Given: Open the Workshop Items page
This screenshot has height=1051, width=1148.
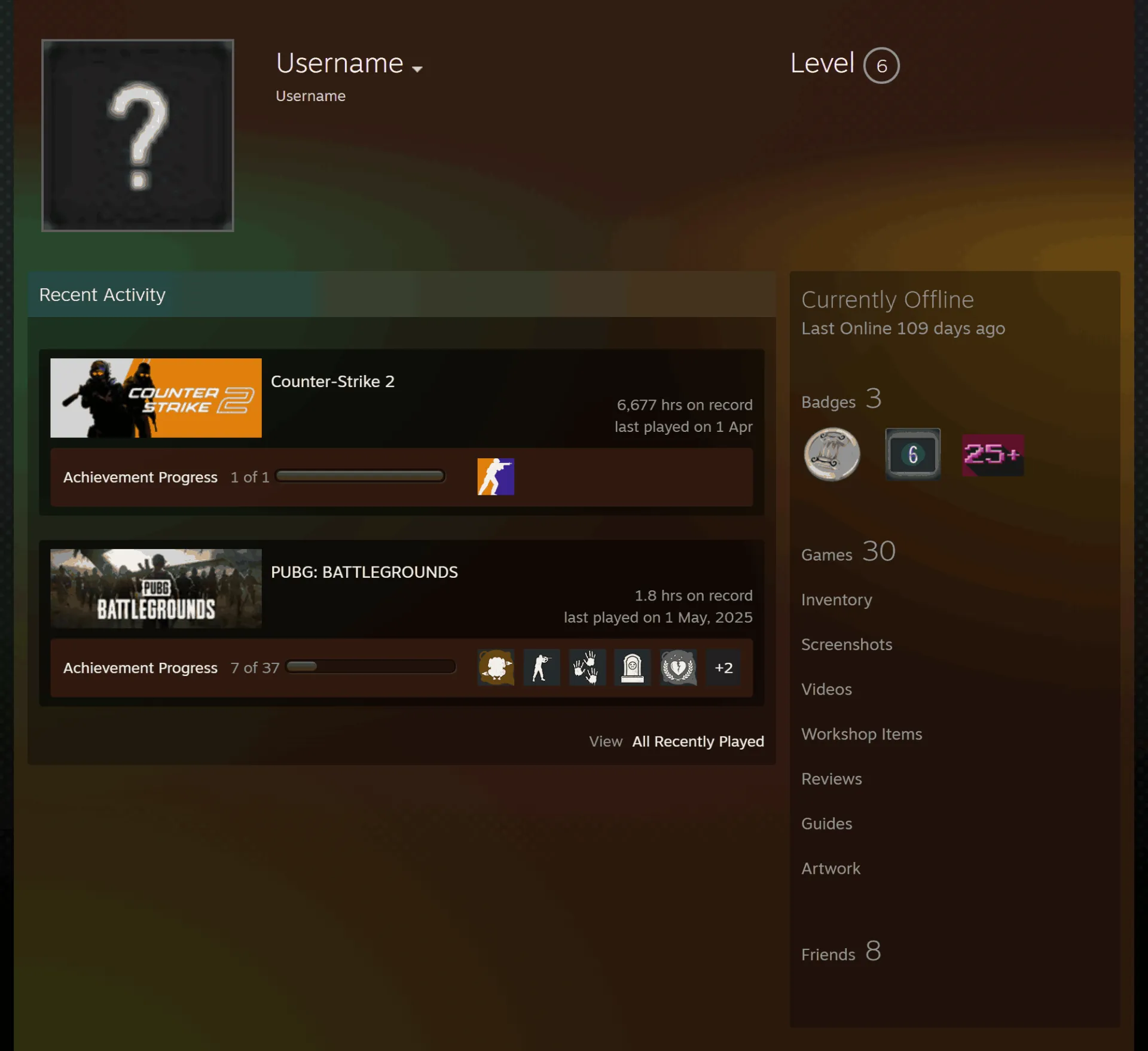Looking at the screenshot, I should tap(862, 734).
